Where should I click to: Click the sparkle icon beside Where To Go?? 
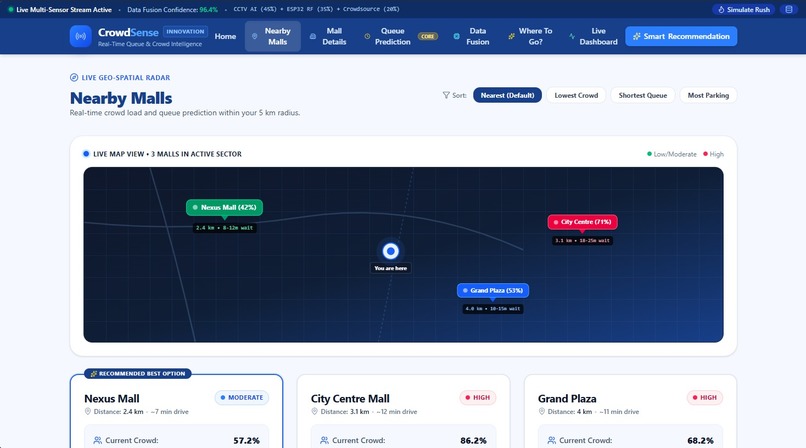pyautogui.click(x=511, y=36)
